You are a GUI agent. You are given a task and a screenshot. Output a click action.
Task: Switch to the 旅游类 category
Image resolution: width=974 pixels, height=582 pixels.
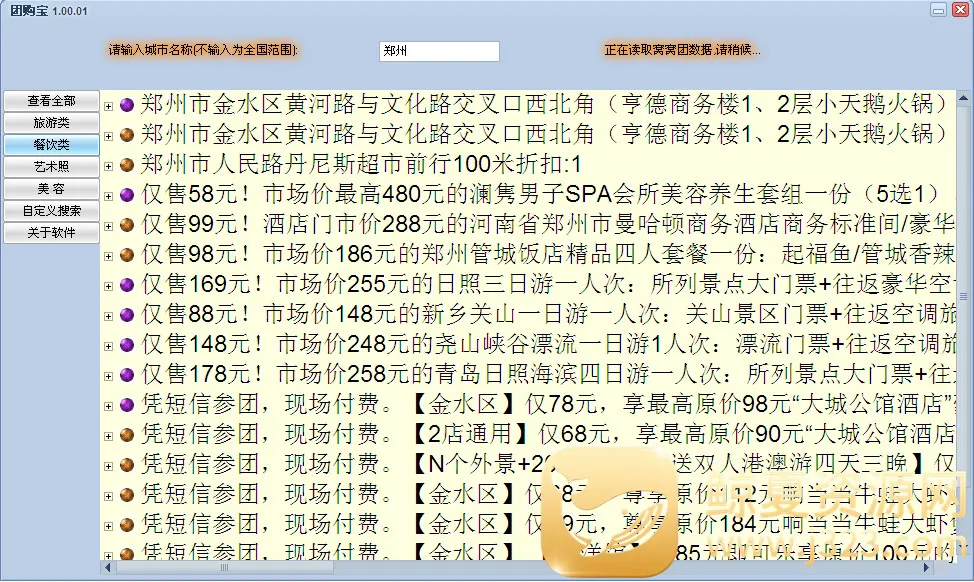coord(51,123)
